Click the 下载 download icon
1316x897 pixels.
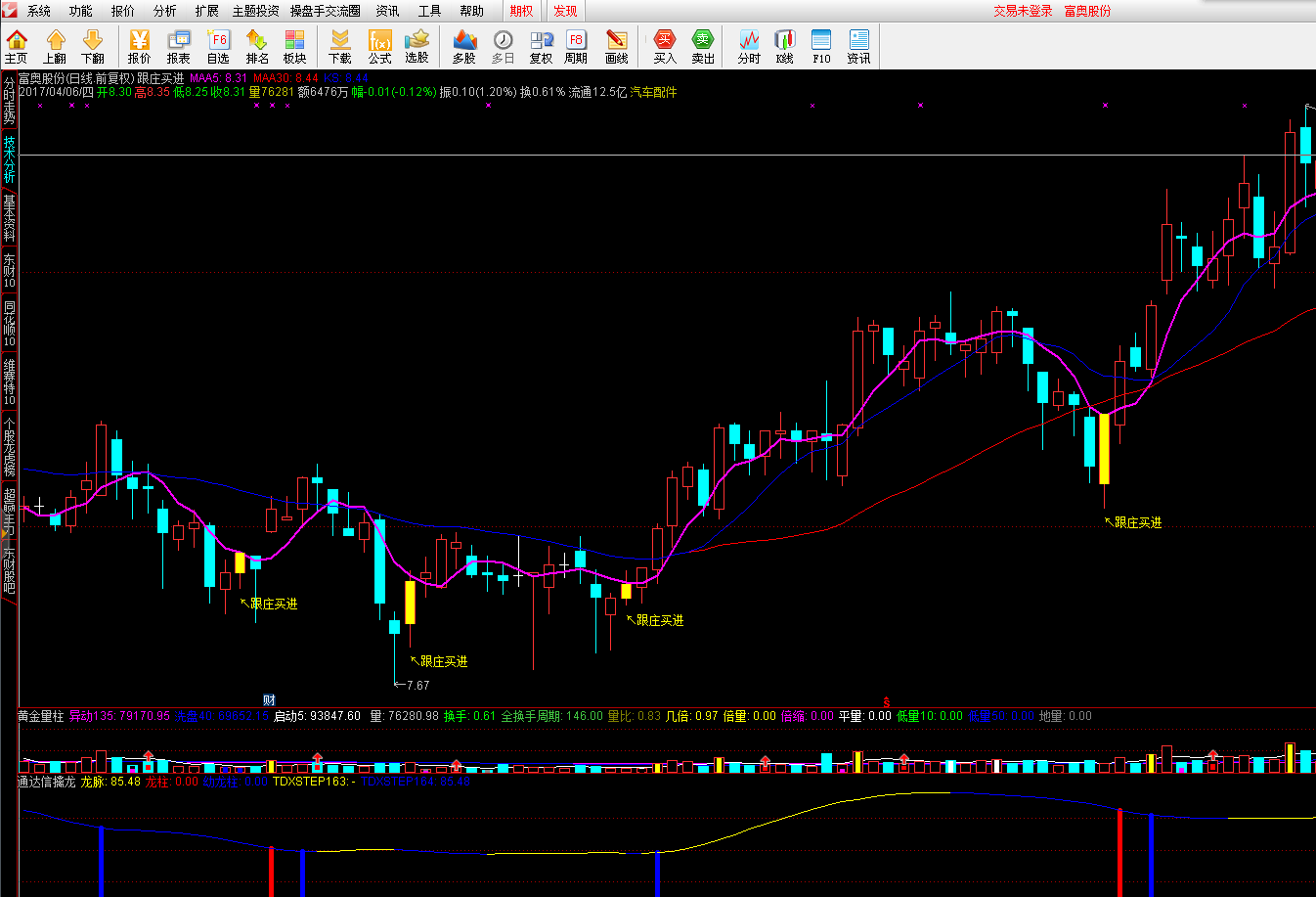point(340,46)
